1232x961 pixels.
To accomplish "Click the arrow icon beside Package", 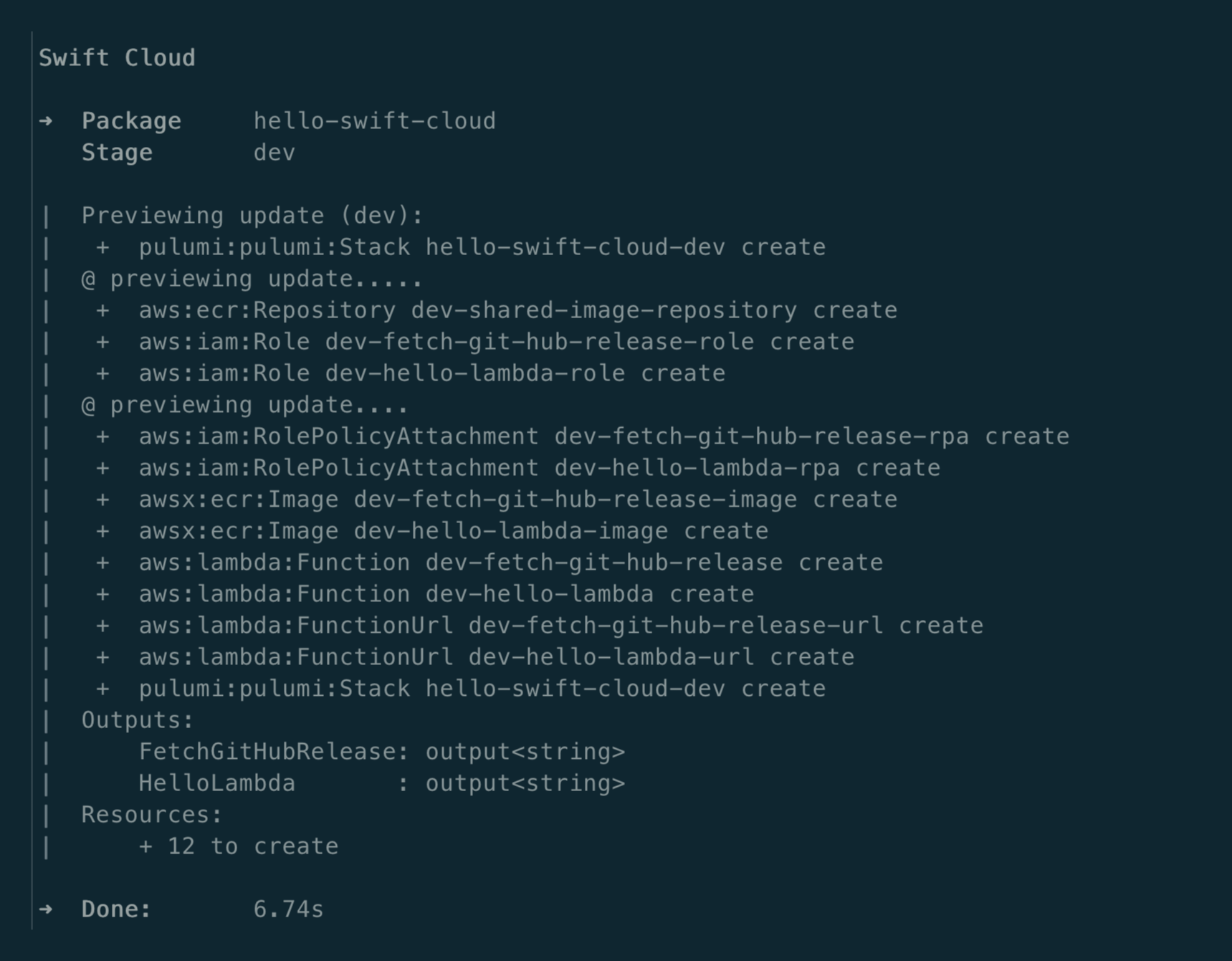I will tap(46, 121).
